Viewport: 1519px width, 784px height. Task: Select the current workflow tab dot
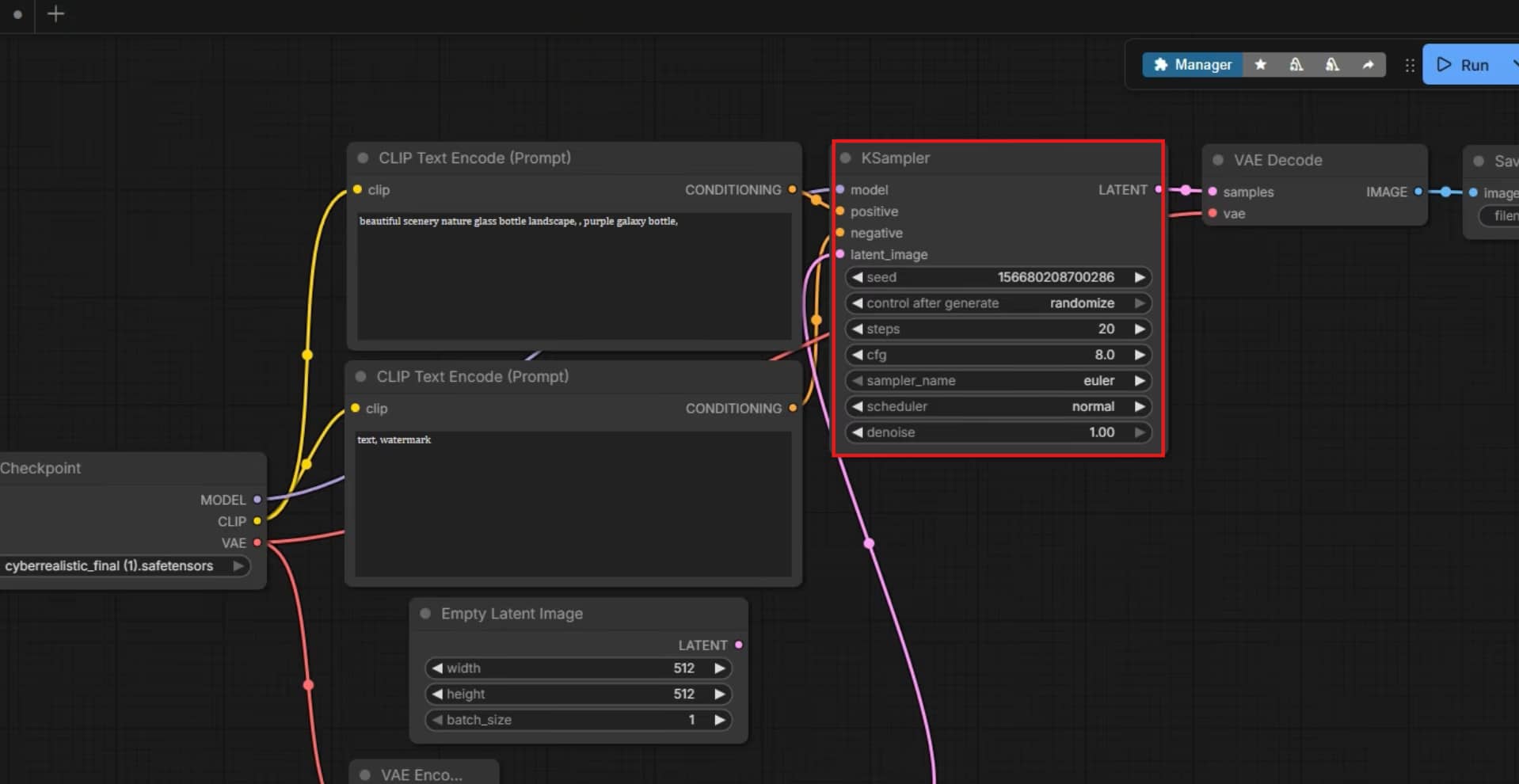[17, 14]
